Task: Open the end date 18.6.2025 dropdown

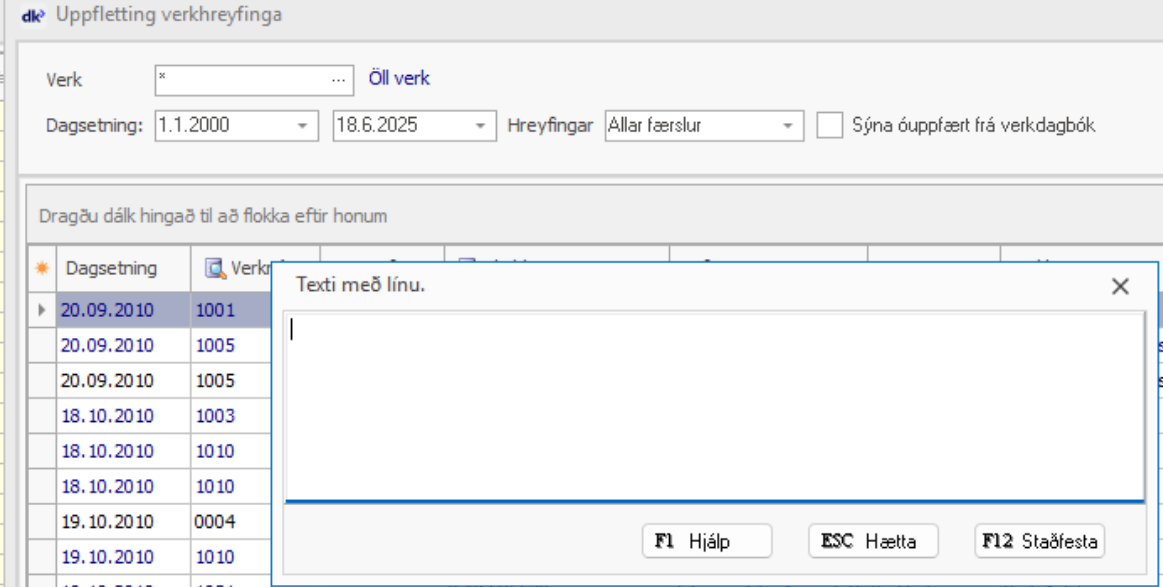Action: [481, 126]
